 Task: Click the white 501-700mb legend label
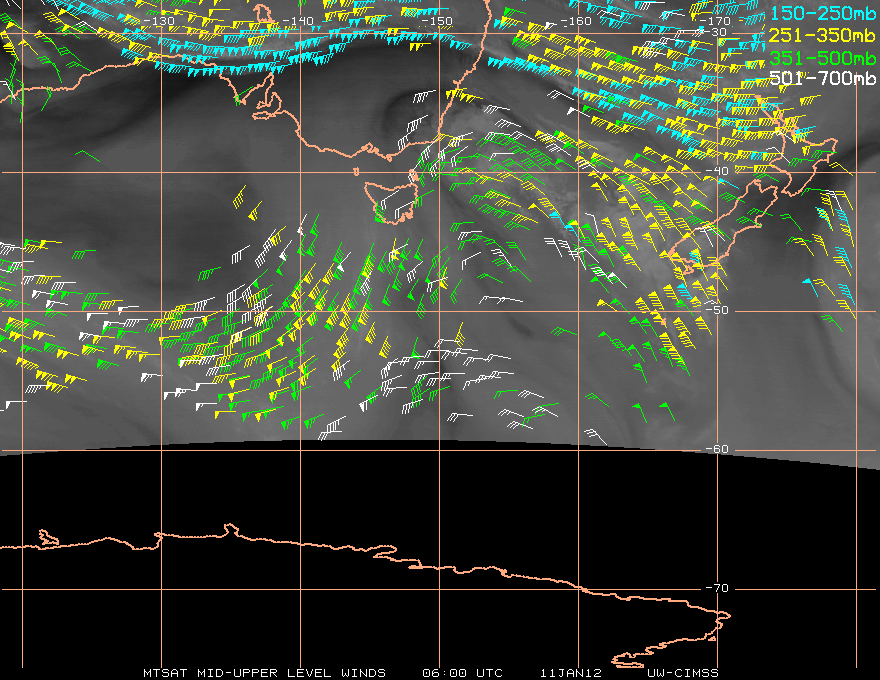click(823, 78)
